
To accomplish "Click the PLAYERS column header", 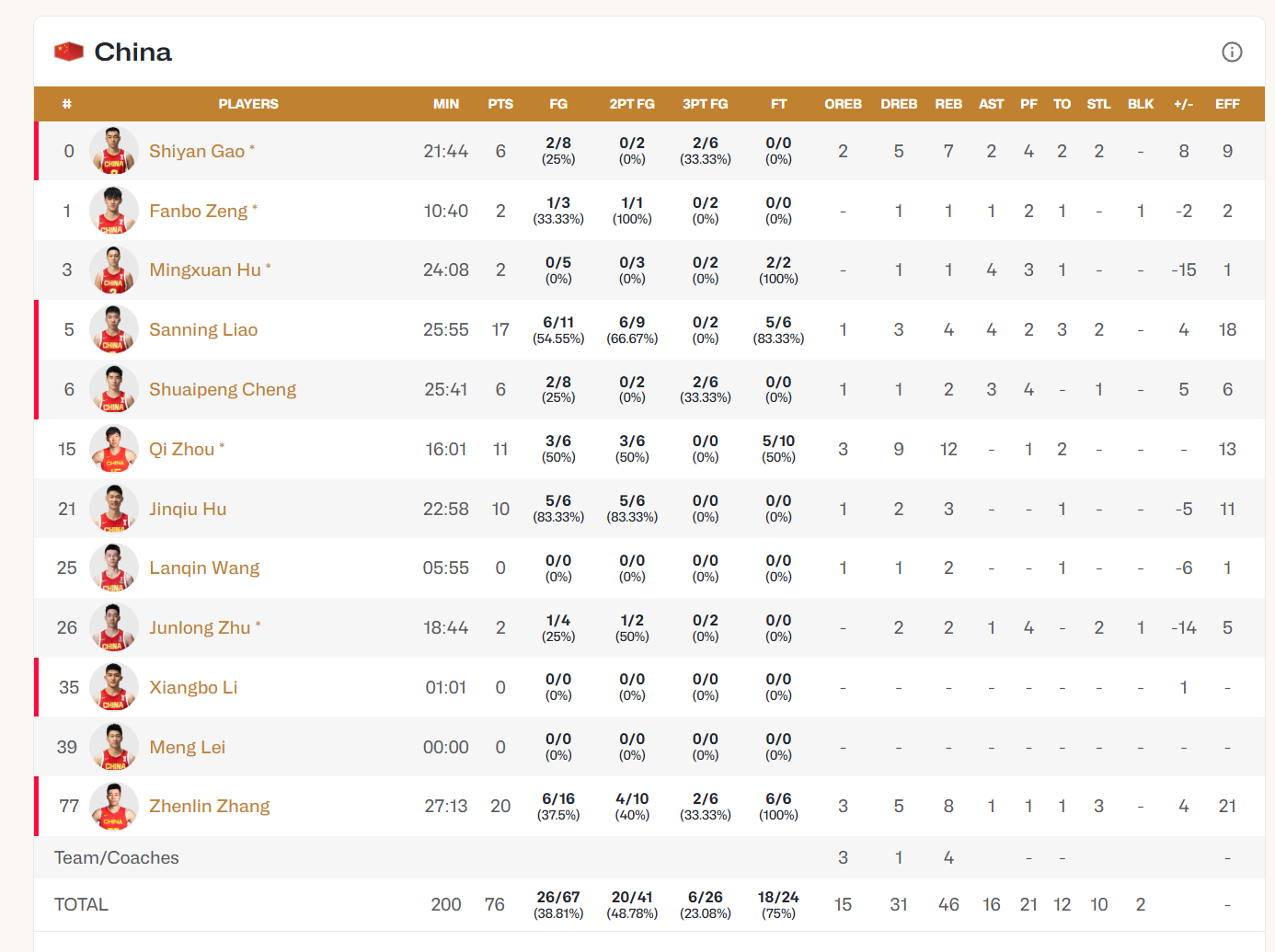I will click(248, 104).
